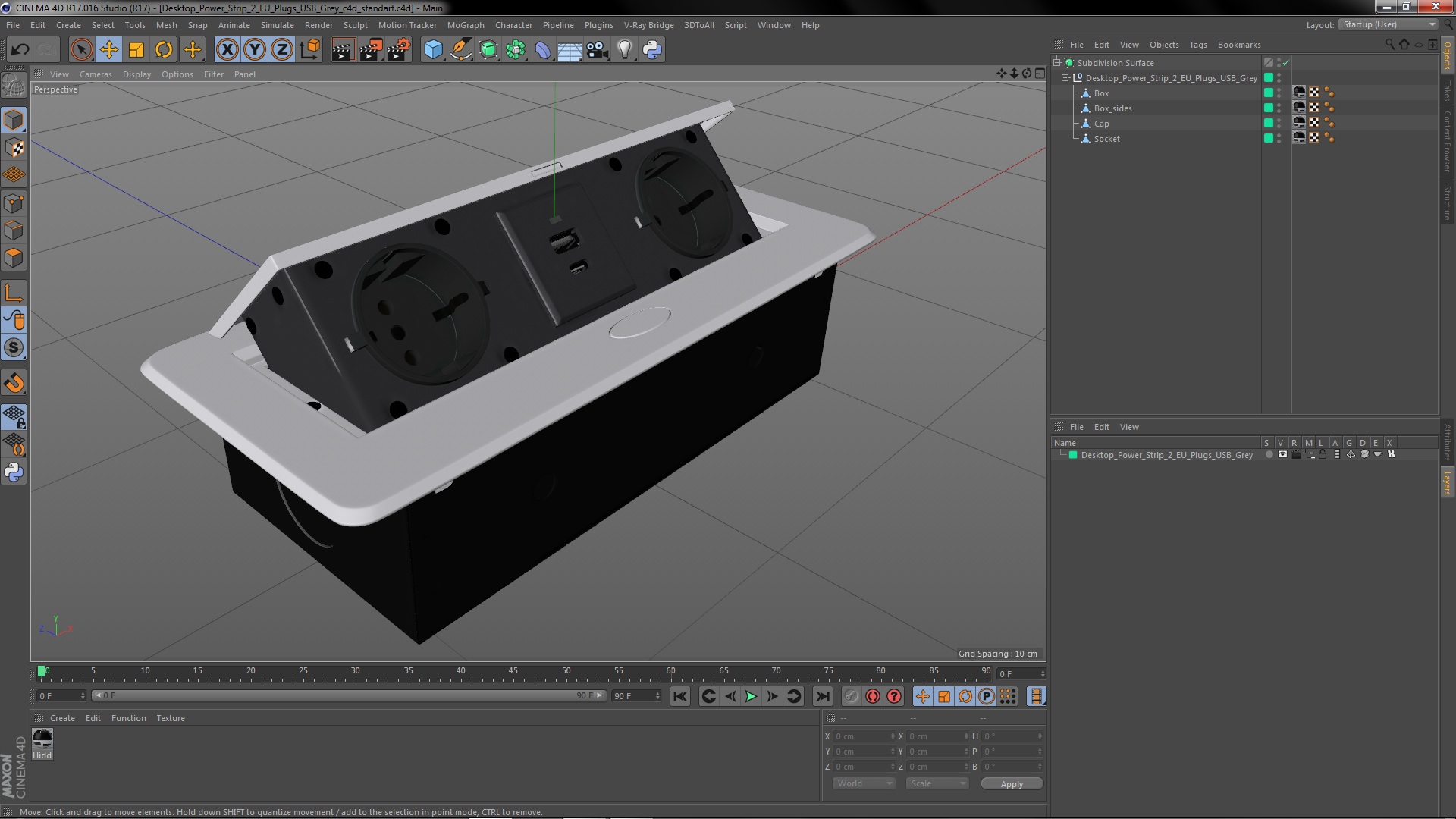Toggle X axis lock

[x=227, y=50]
